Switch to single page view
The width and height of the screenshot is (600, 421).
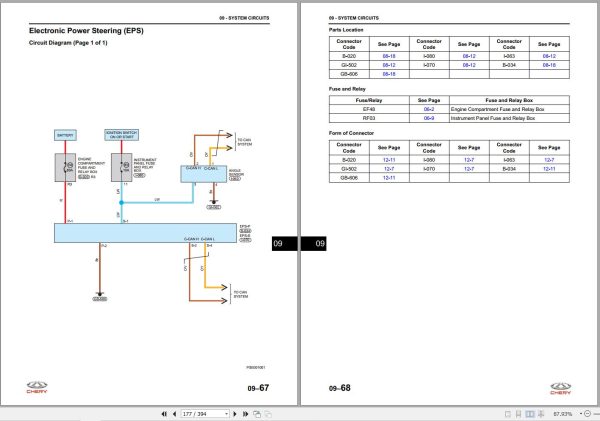(508, 414)
